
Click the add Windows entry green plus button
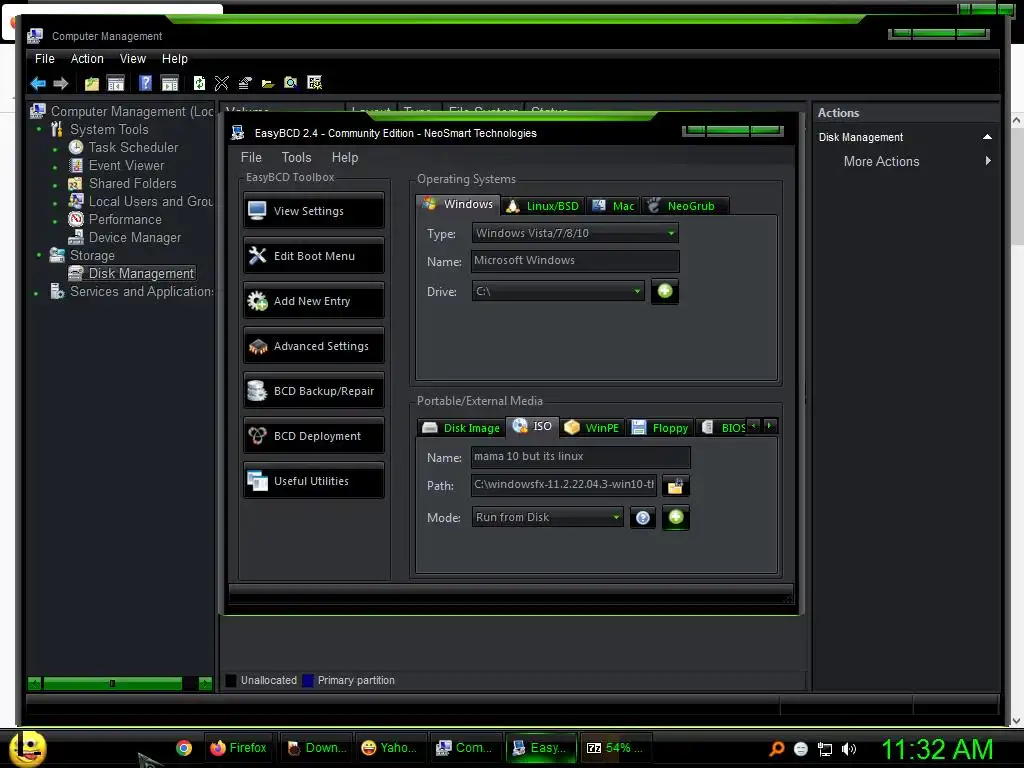coord(665,291)
